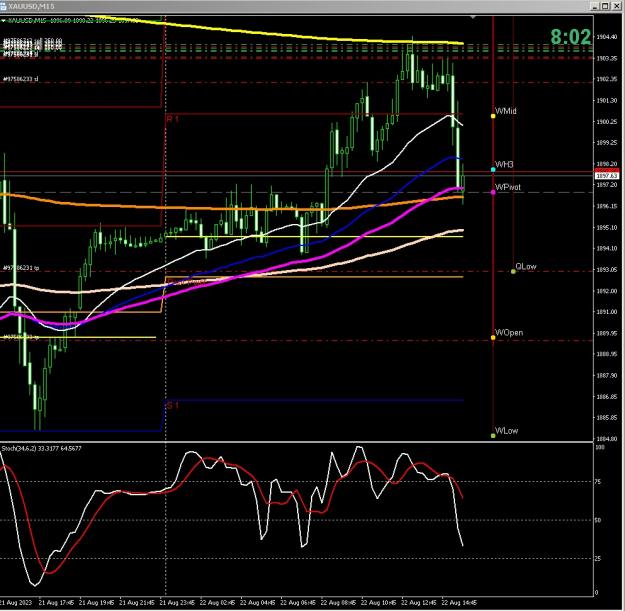Click the 22 Aug 12:45 time label
The image size is (625, 611).
click(419, 603)
